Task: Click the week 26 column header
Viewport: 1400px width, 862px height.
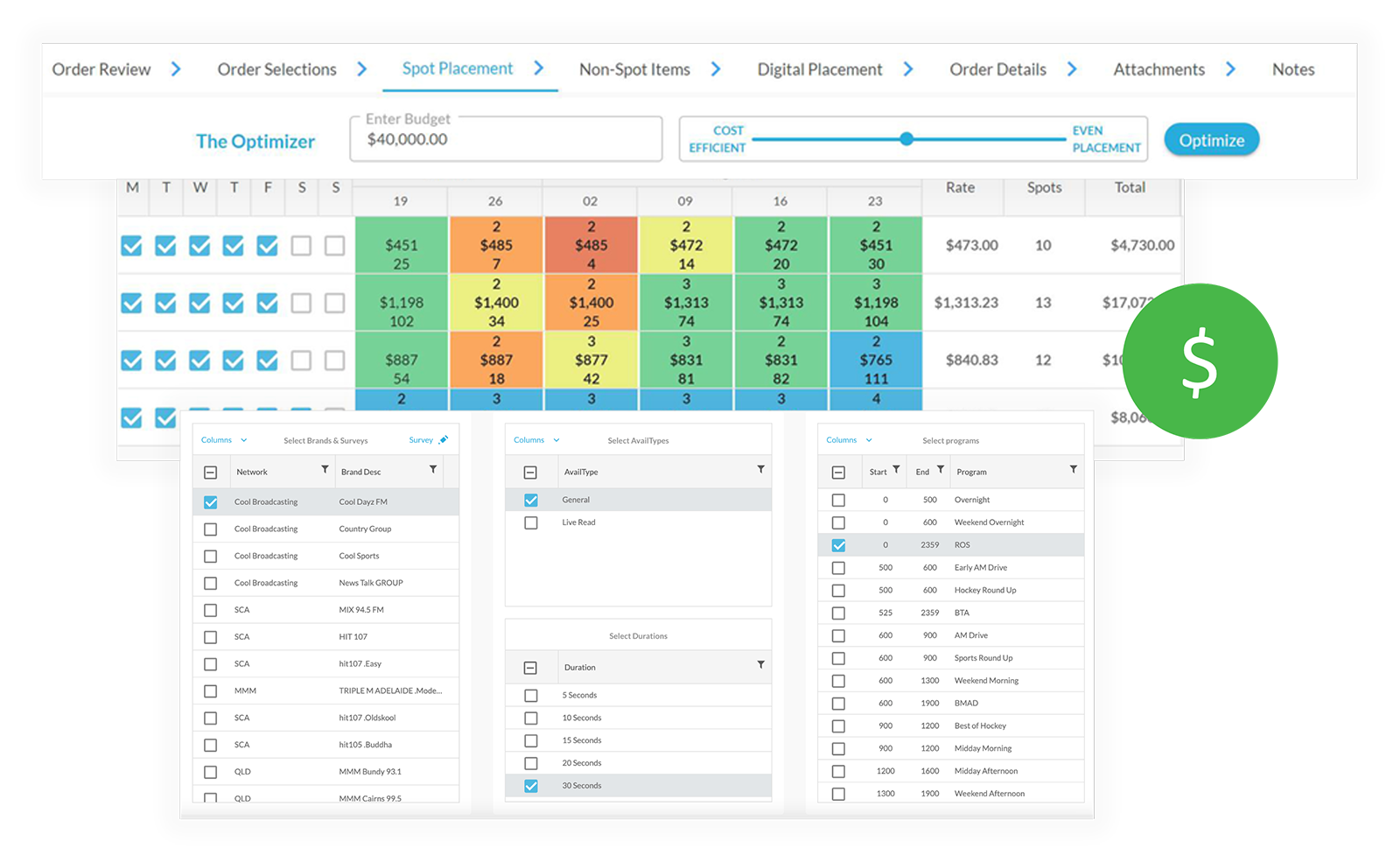Action: 495,201
